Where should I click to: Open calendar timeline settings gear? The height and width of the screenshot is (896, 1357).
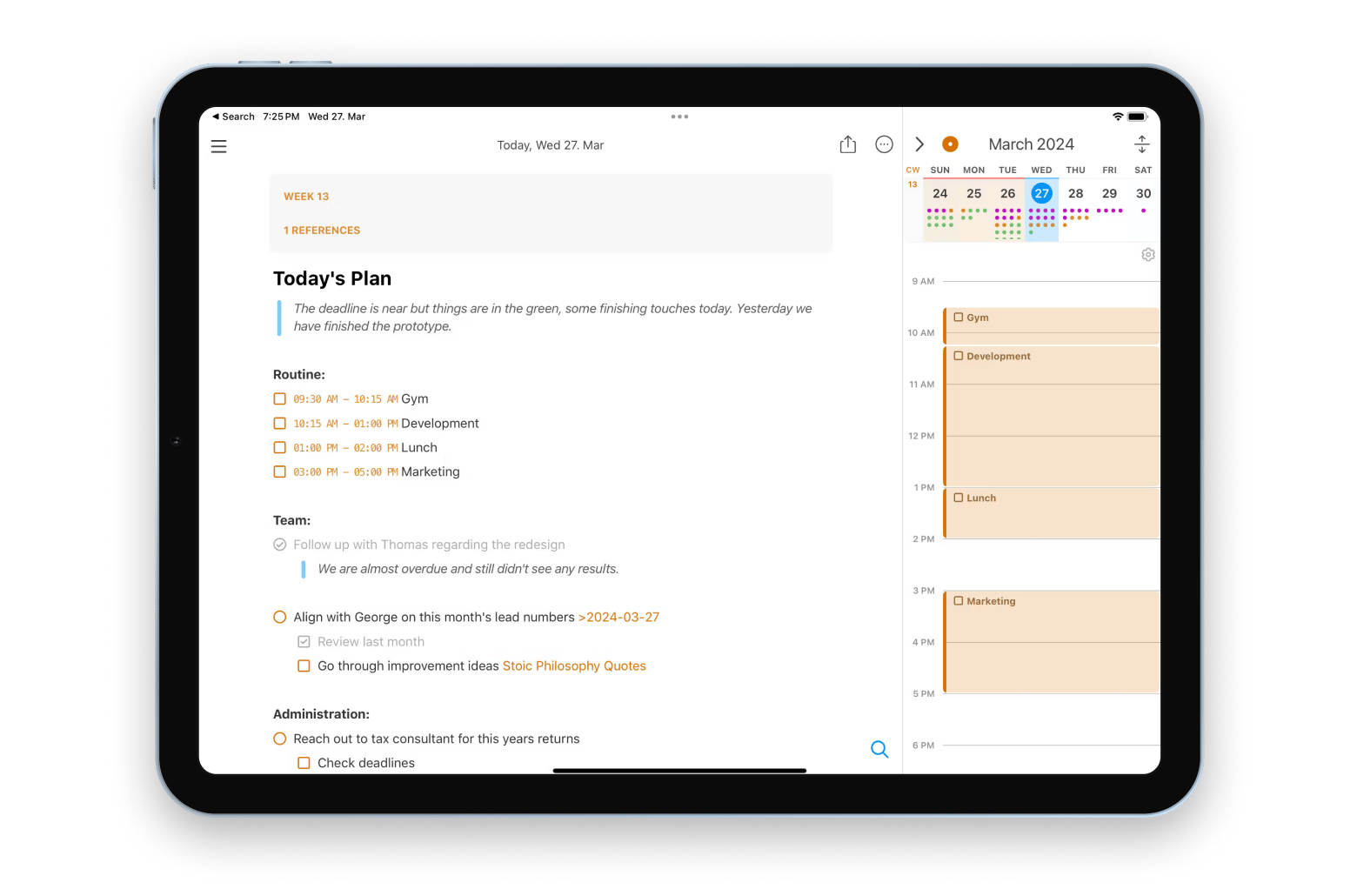(1148, 255)
